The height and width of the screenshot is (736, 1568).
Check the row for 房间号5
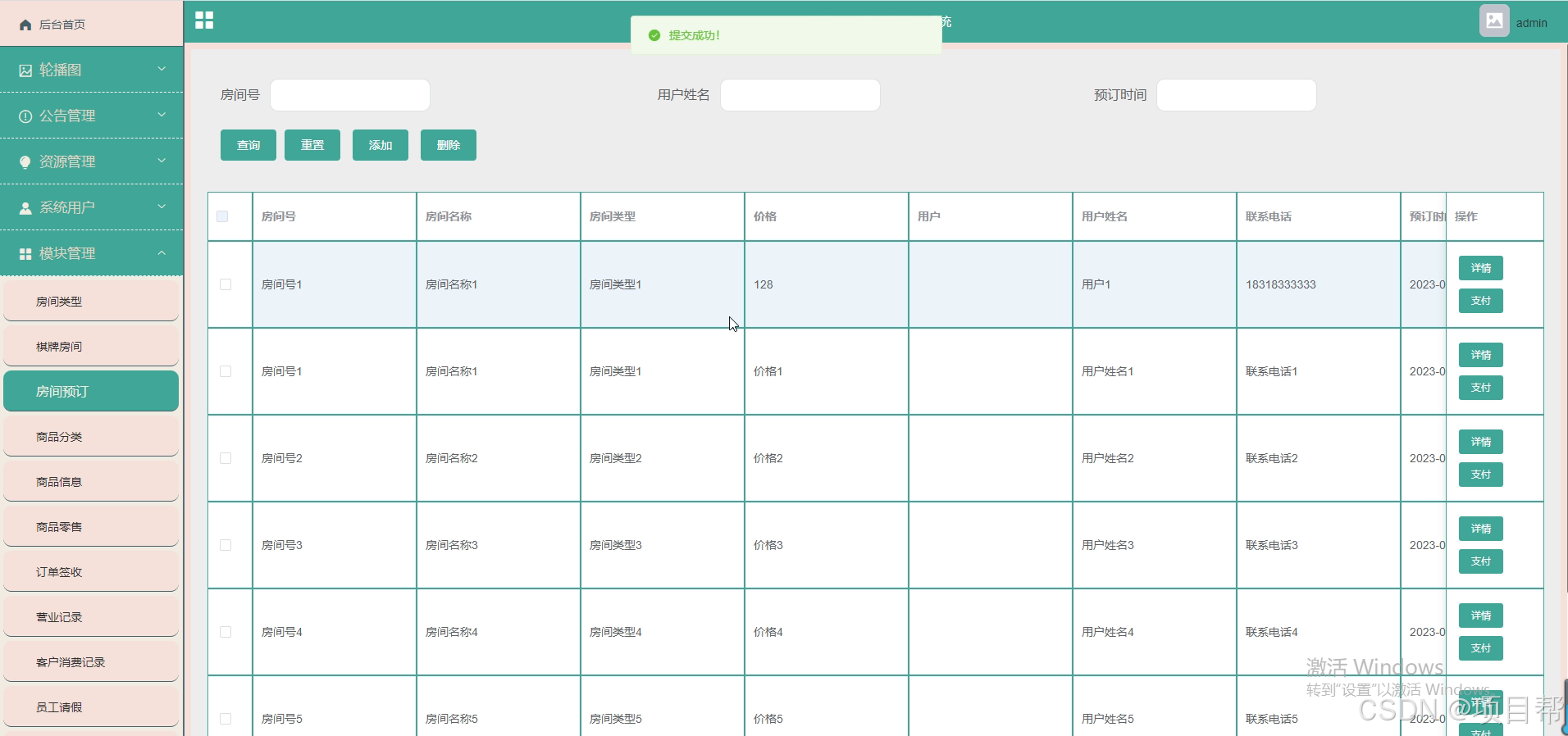(x=226, y=719)
